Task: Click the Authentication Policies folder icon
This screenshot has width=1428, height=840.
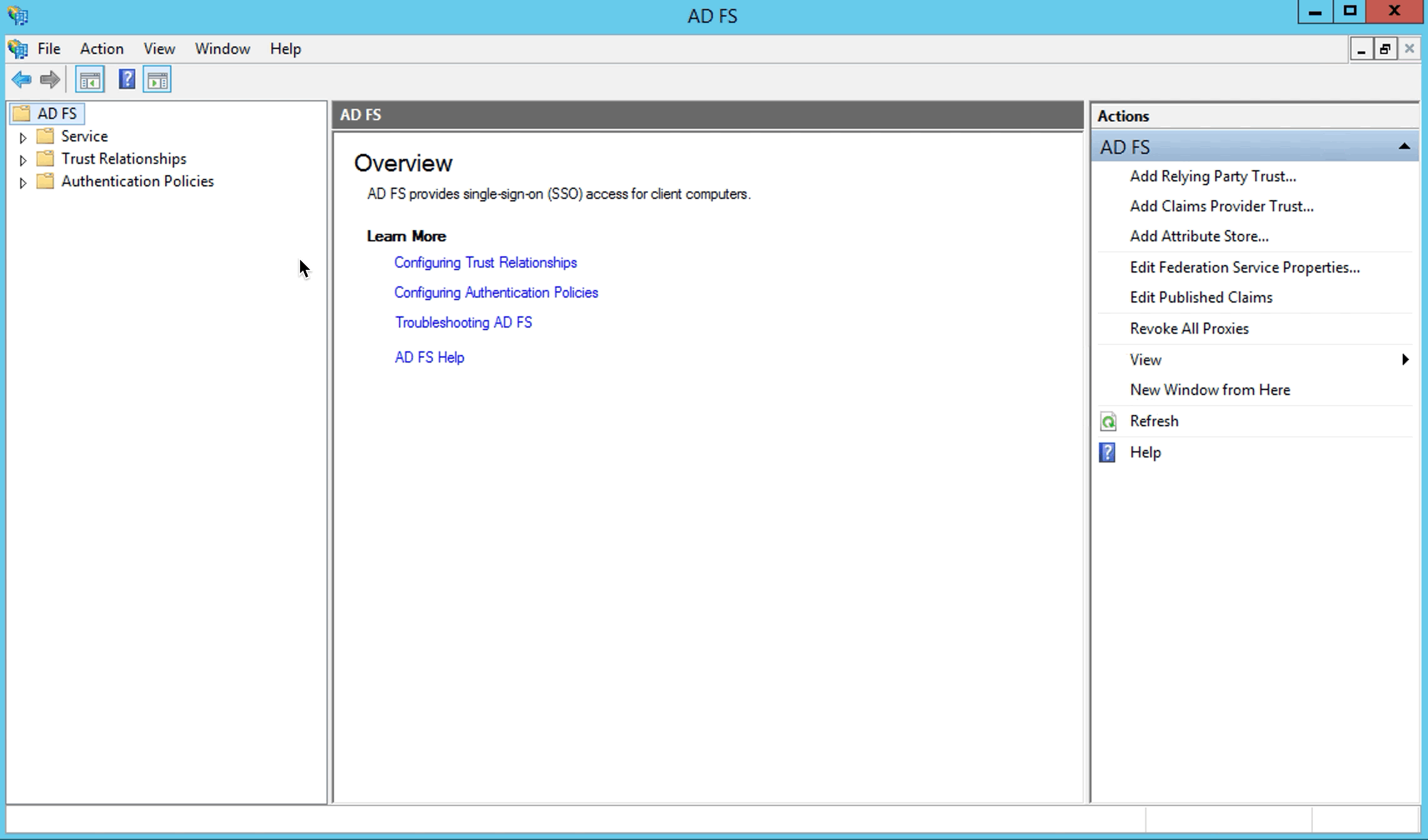Action: click(x=45, y=181)
